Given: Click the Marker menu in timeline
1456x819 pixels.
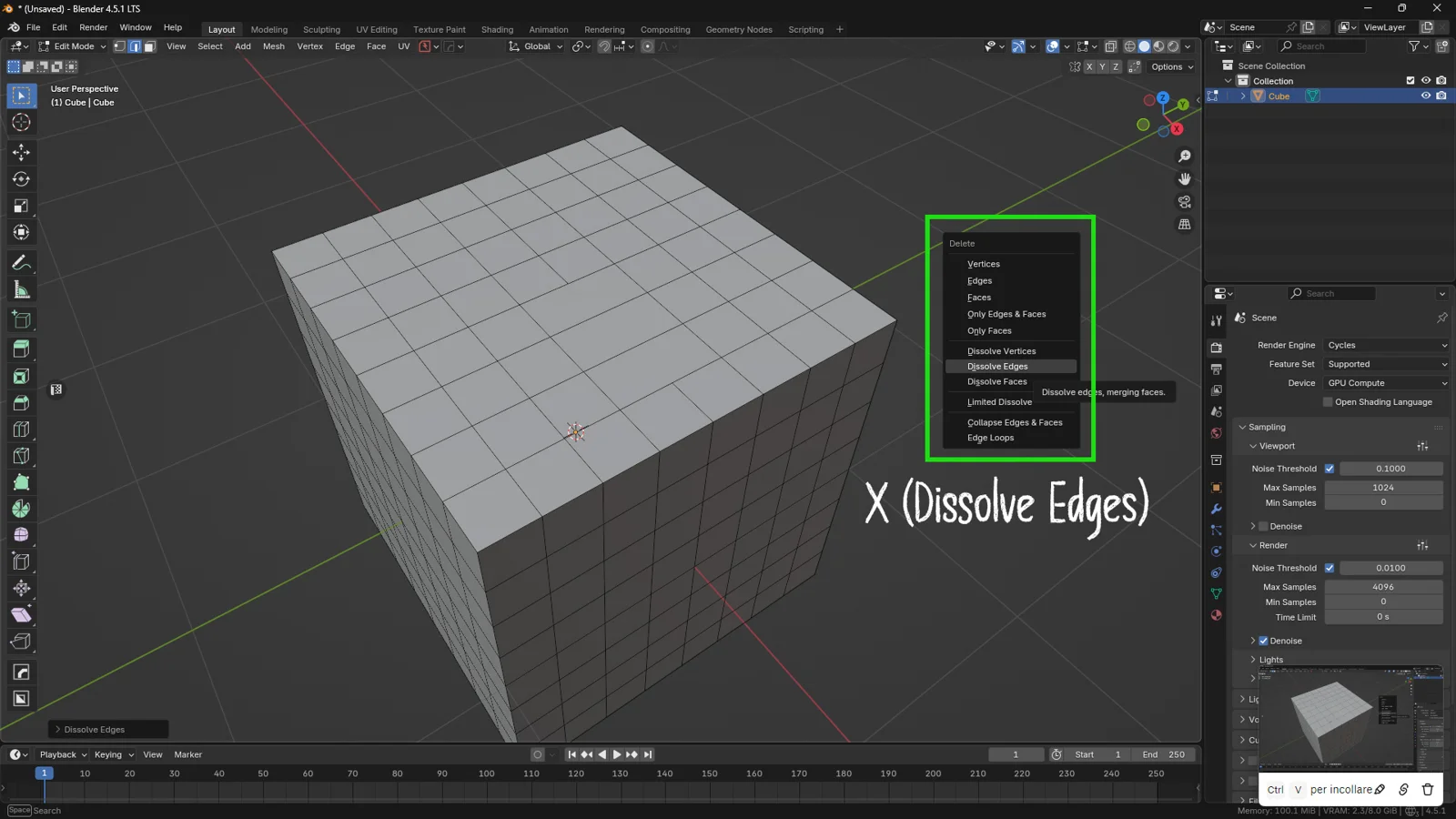Looking at the screenshot, I should pos(187,754).
